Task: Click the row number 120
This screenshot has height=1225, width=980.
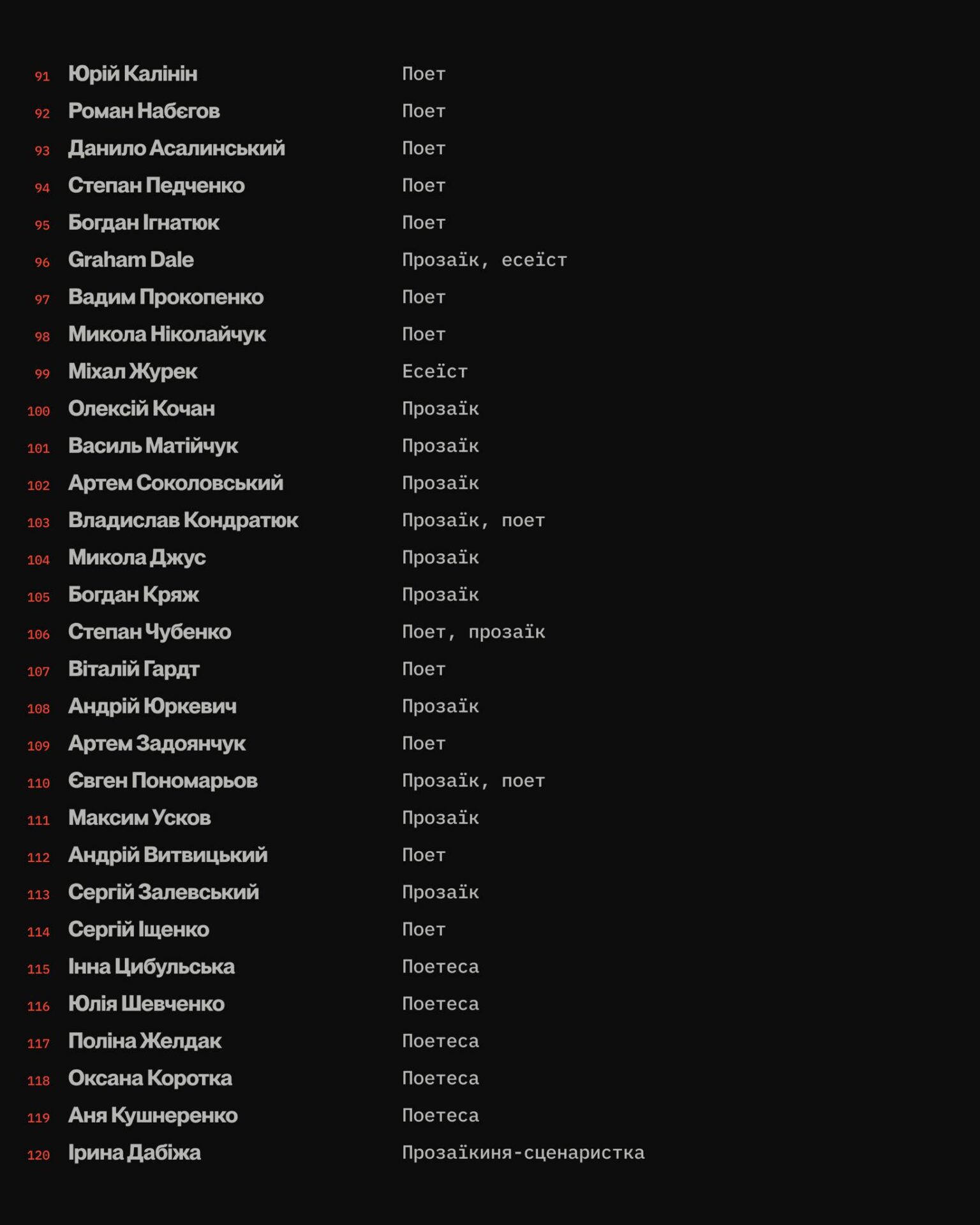Action: click(38, 1155)
